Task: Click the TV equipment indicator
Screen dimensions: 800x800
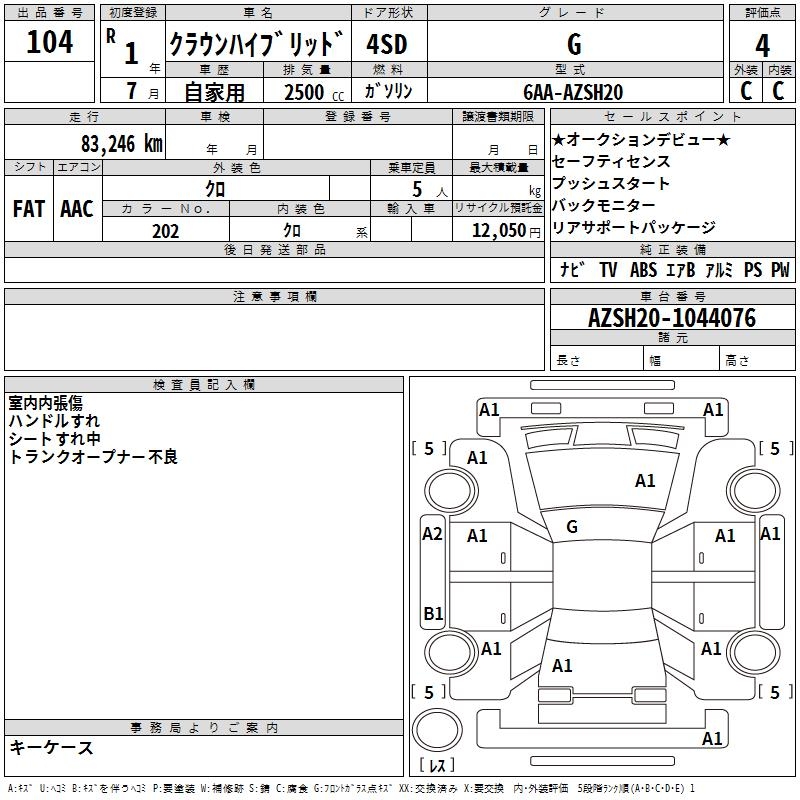Action: (x=608, y=270)
